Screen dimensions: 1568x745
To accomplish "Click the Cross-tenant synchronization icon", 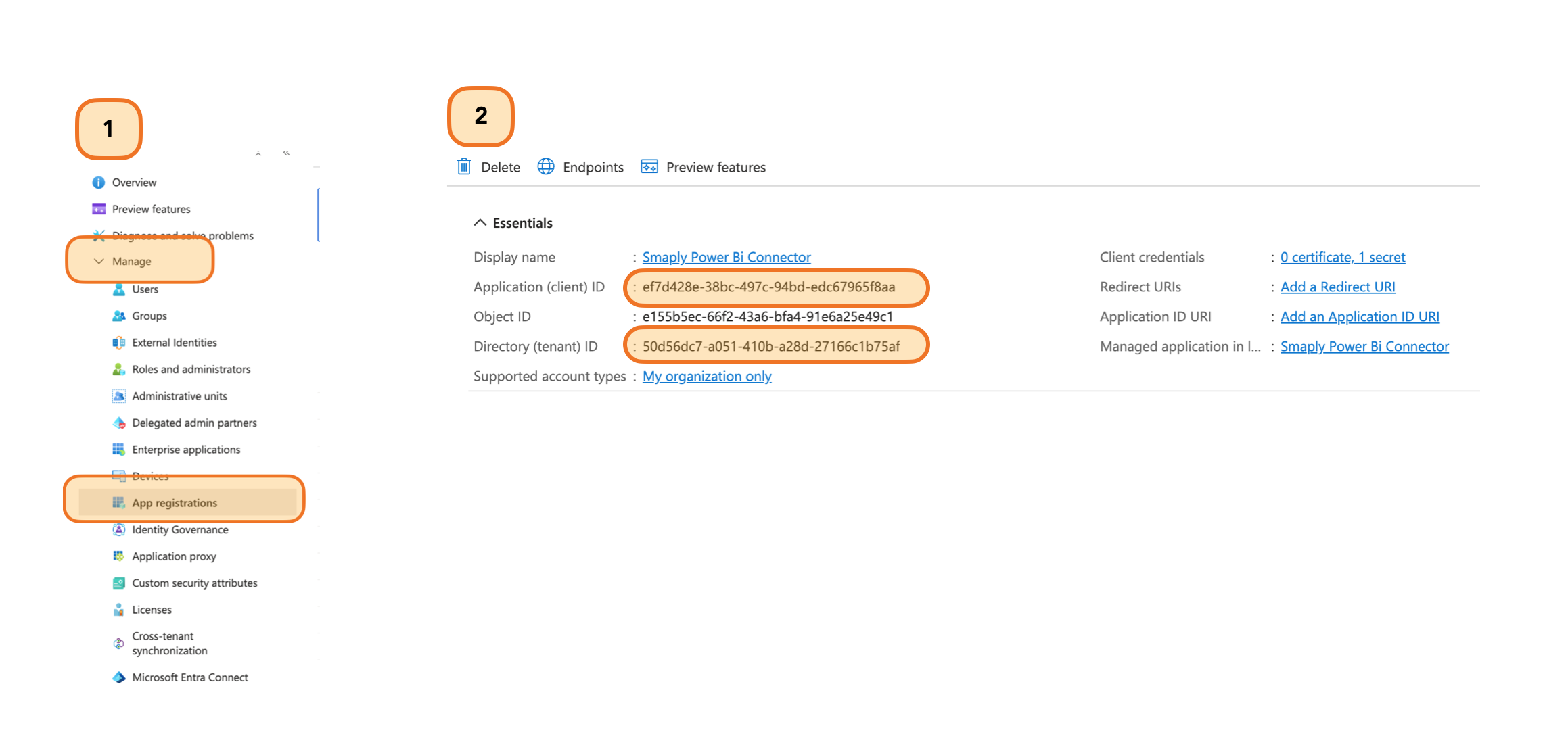I will (x=119, y=644).
